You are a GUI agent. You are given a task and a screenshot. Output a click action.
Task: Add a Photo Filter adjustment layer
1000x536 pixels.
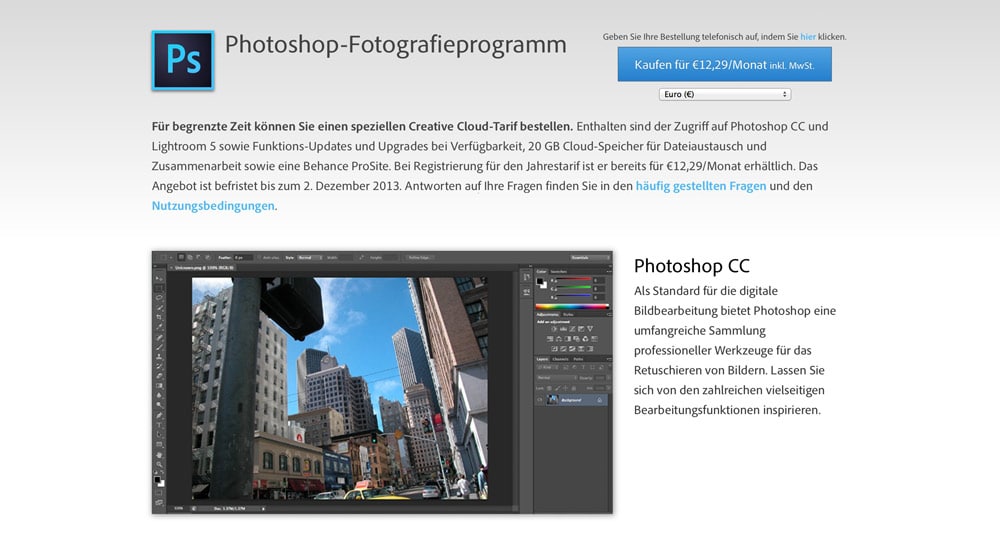[x=577, y=339]
